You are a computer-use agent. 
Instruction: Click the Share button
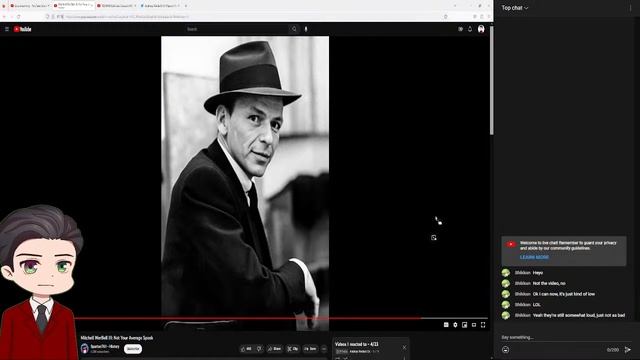pos(274,349)
